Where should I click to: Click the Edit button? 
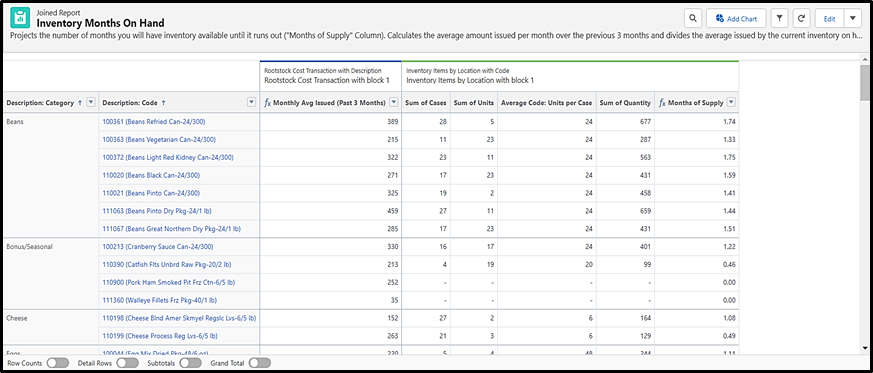pyautogui.click(x=830, y=18)
